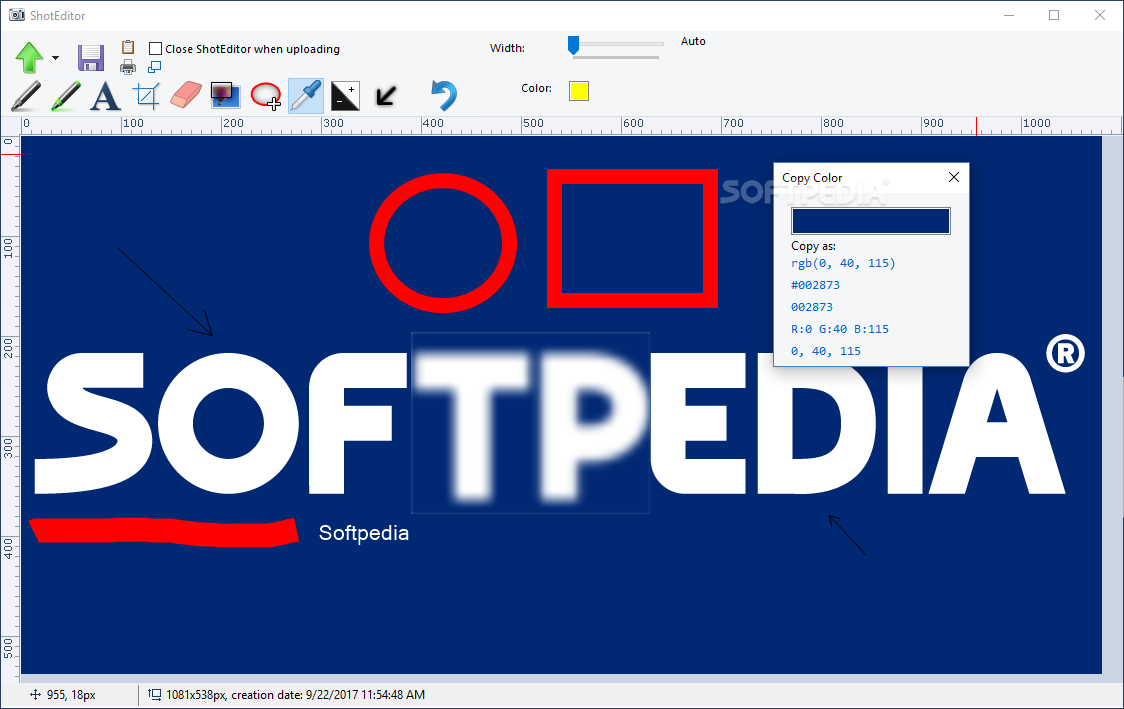This screenshot has width=1124, height=709.
Task: Select the Eraser tool
Action: [186, 95]
